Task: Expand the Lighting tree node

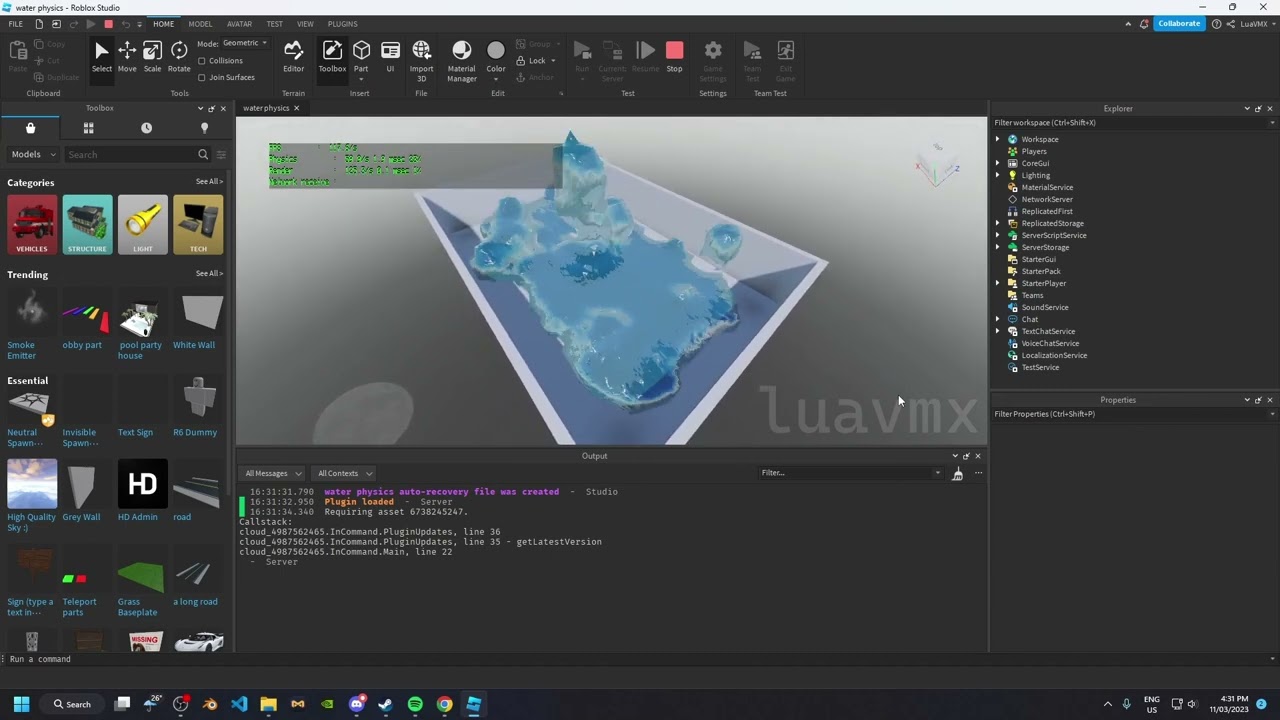Action: (x=997, y=175)
